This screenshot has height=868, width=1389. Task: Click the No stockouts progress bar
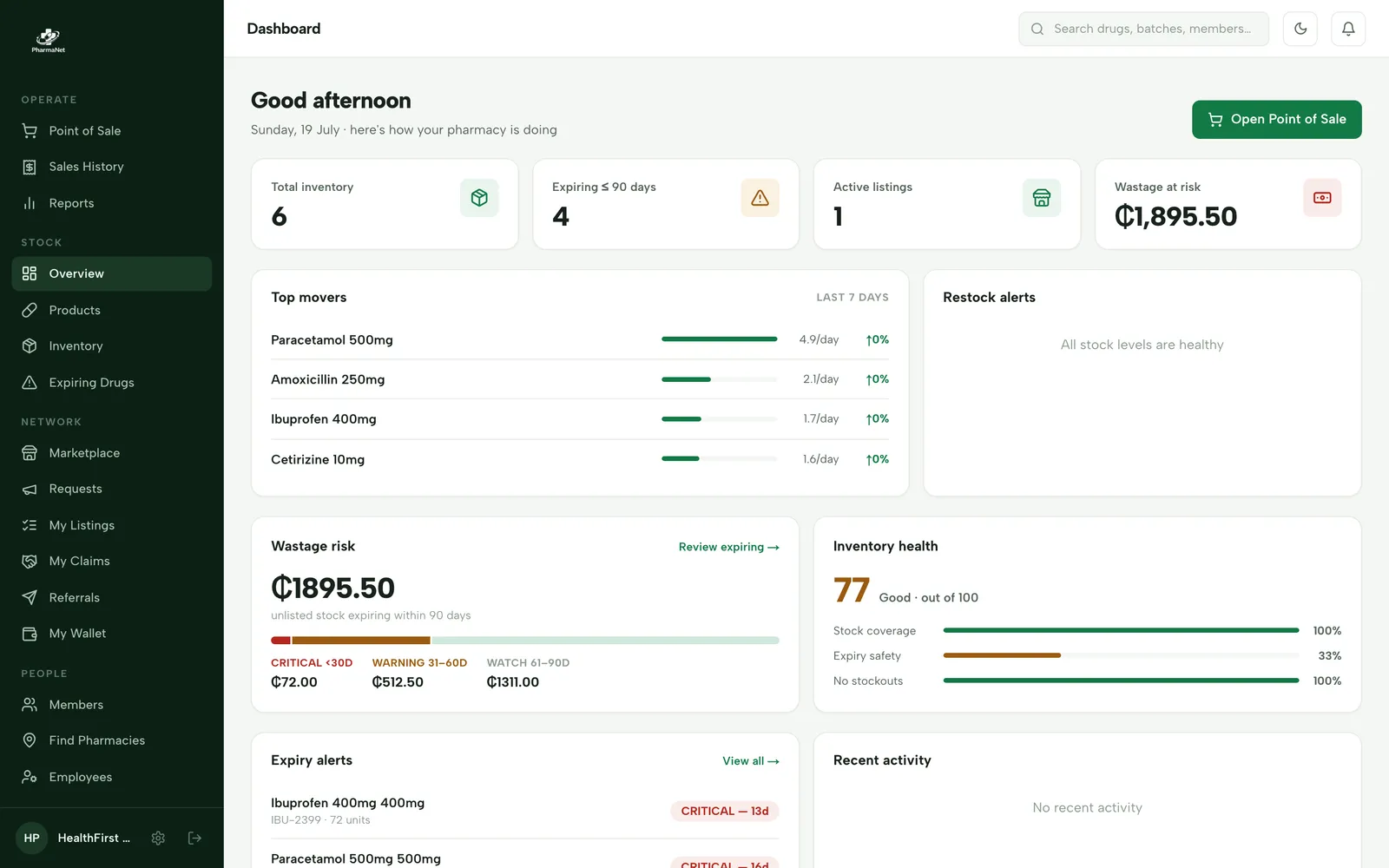point(1121,681)
